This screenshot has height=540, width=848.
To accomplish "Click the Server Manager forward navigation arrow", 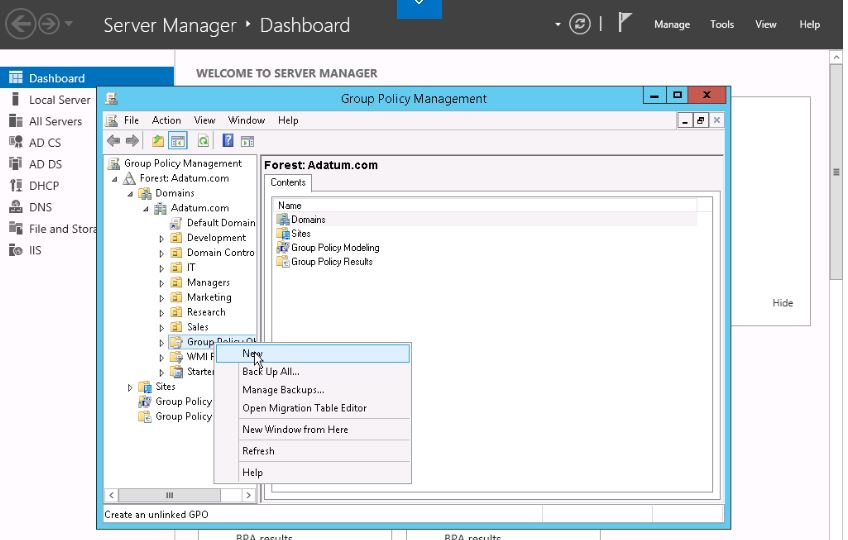I will (49, 24).
